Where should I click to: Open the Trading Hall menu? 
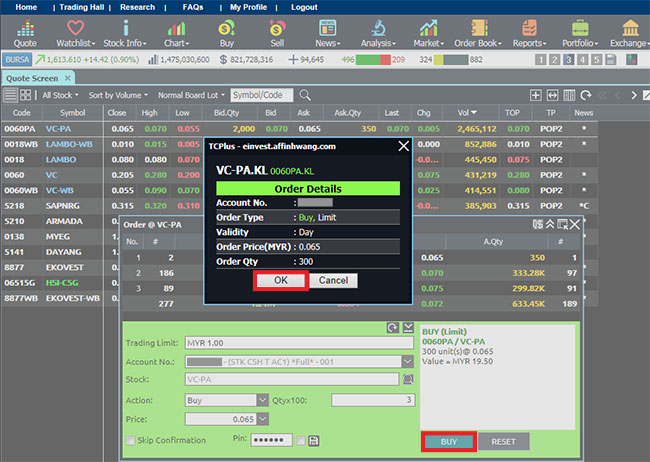[80, 7]
